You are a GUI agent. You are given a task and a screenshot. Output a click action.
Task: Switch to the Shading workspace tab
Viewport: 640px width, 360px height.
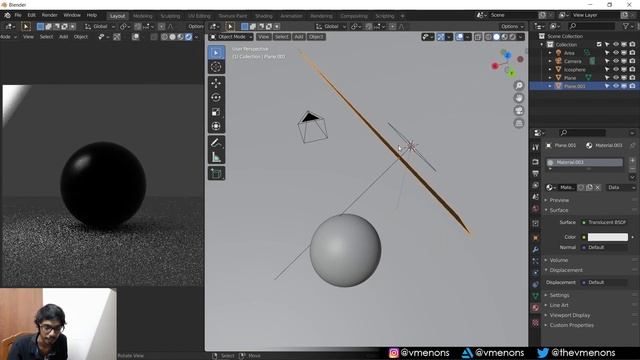264,16
